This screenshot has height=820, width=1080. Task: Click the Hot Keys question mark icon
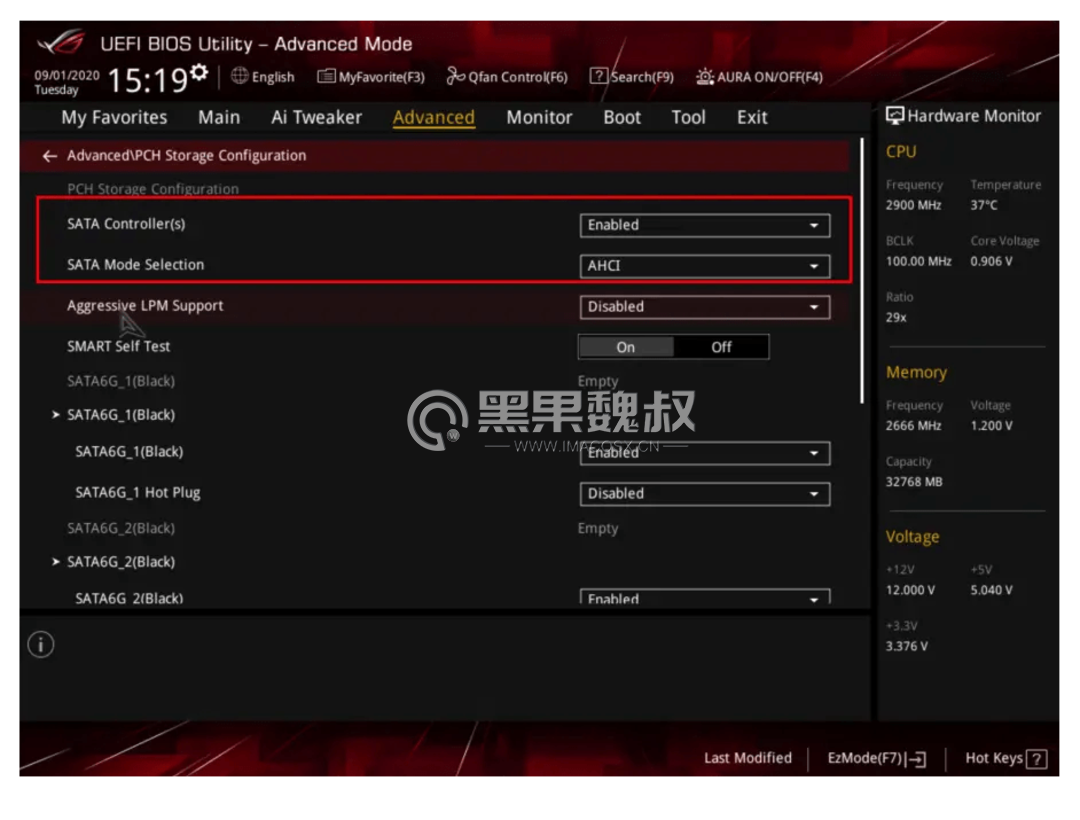click(x=1036, y=759)
